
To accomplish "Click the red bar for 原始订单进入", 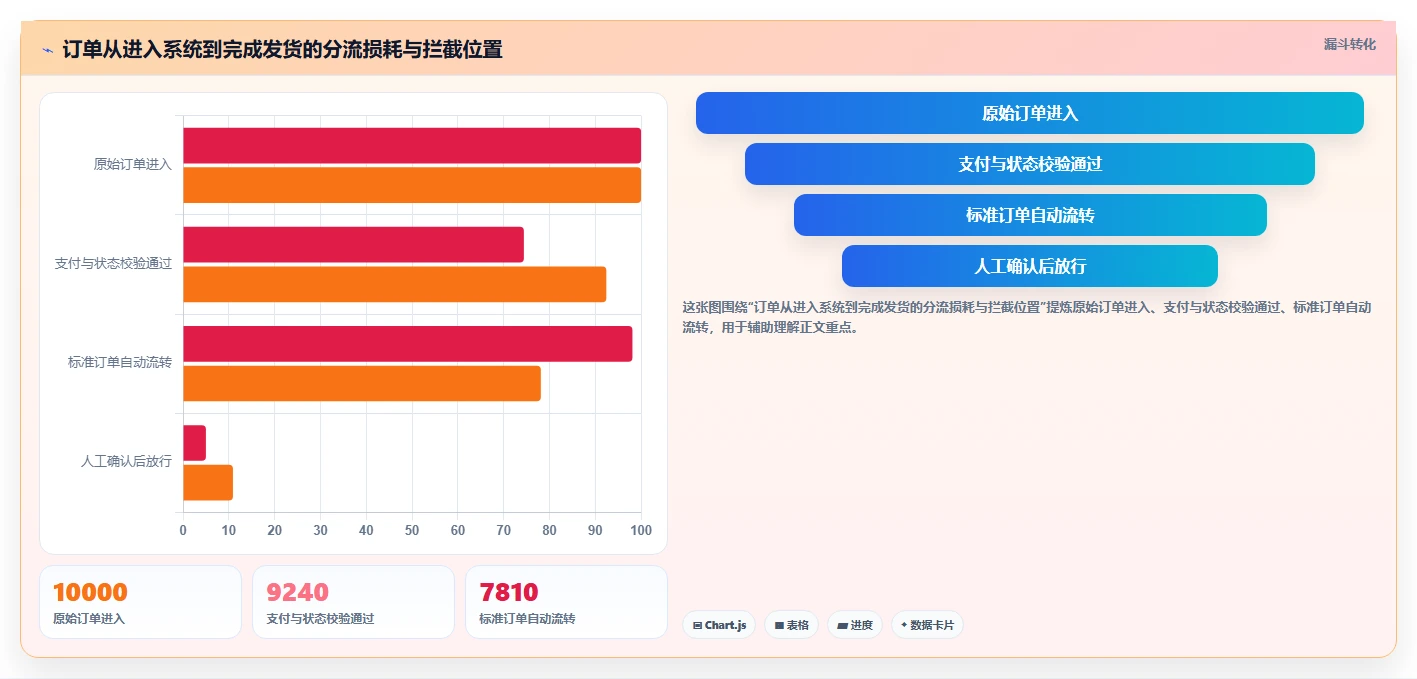I will pos(412,146).
